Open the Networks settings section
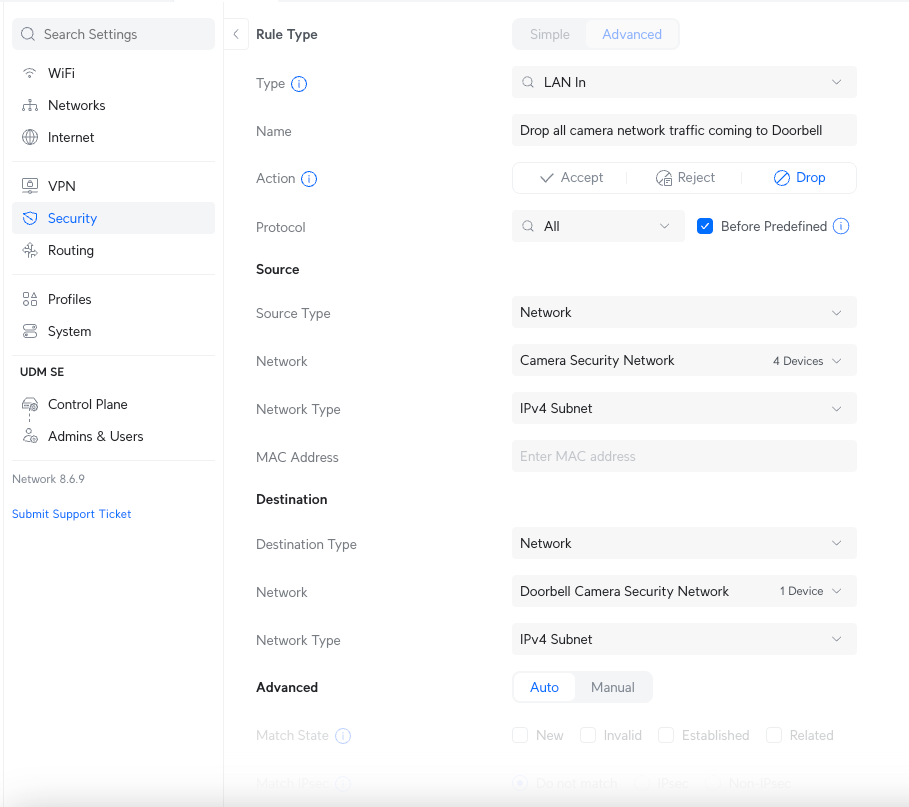 (x=114, y=106)
